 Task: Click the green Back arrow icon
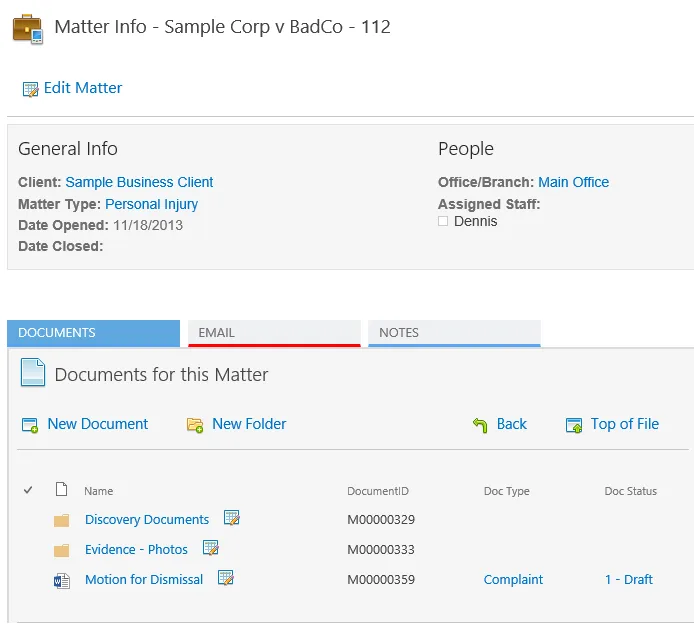coord(480,425)
